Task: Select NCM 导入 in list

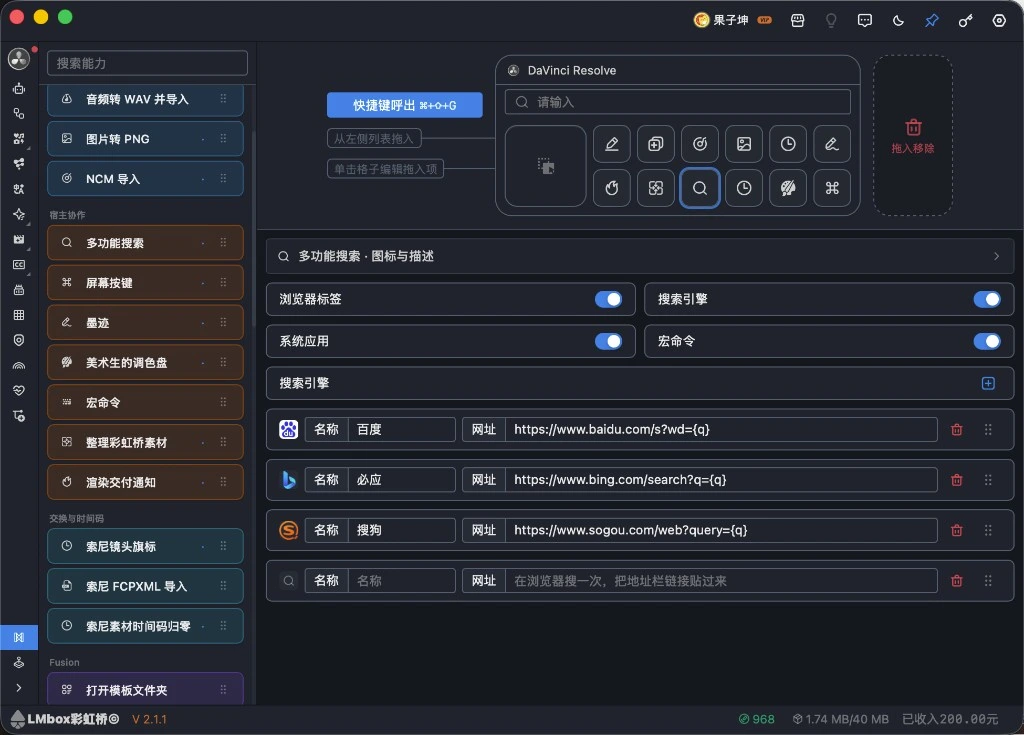Action: tap(145, 178)
